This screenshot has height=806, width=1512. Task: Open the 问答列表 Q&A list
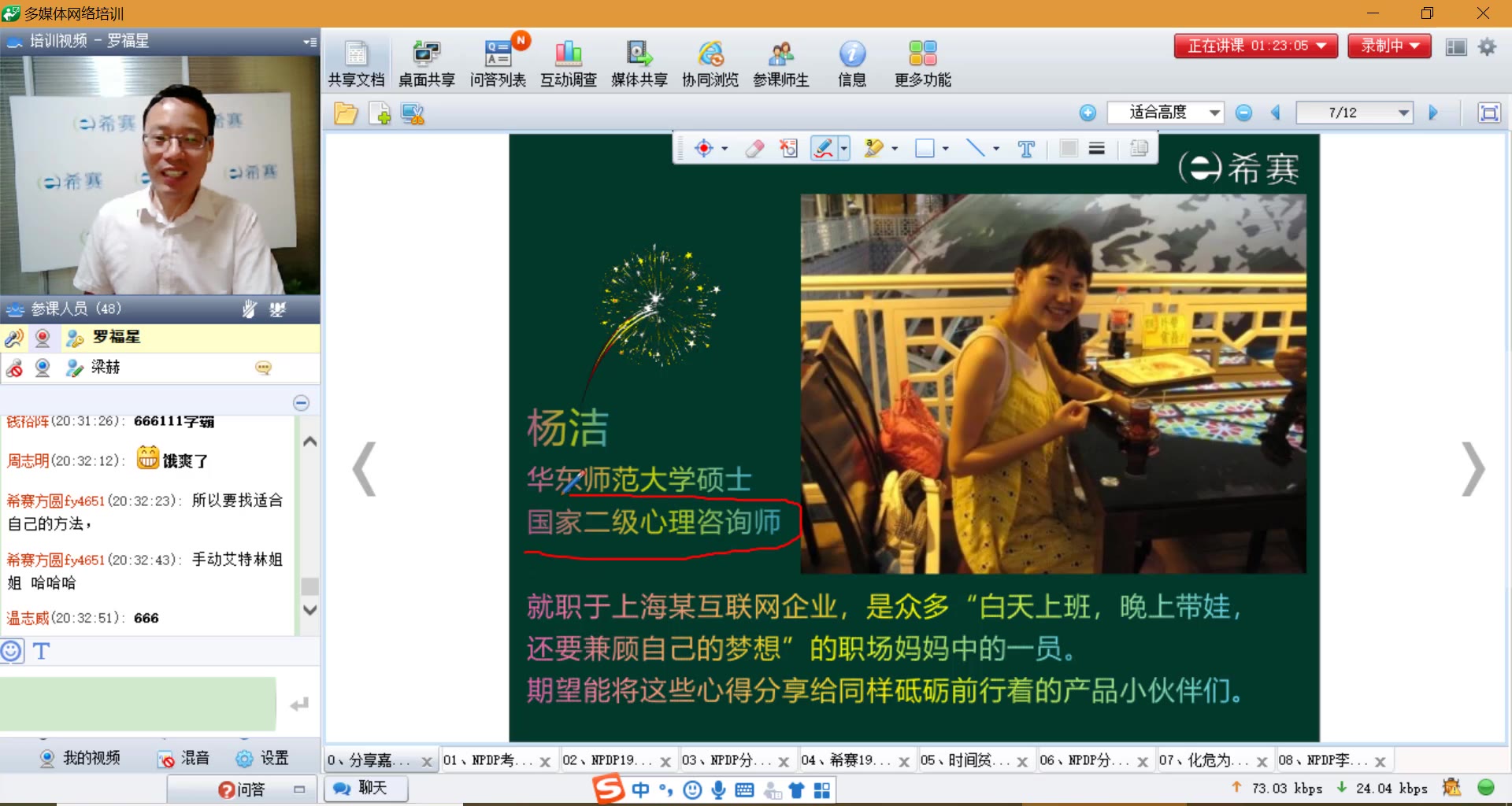498,63
